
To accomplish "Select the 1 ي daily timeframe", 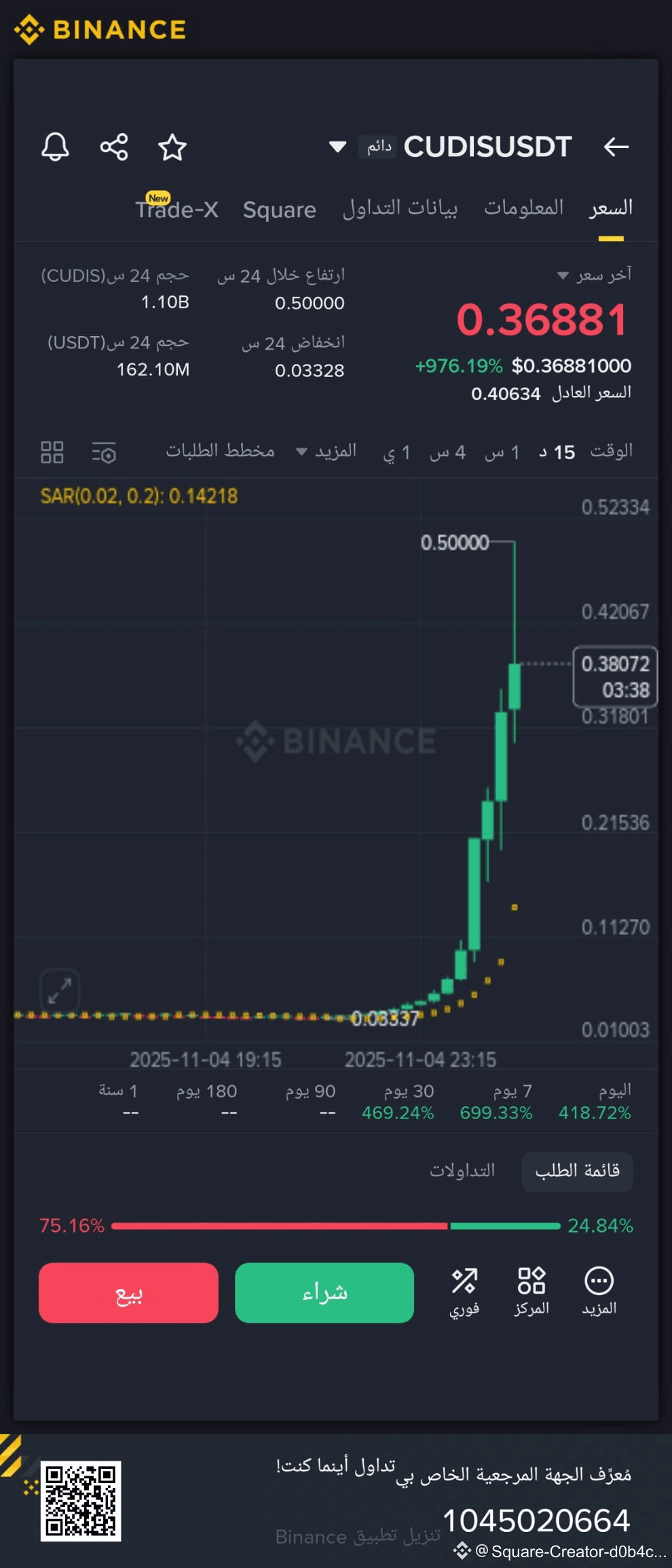I will tap(396, 452).
